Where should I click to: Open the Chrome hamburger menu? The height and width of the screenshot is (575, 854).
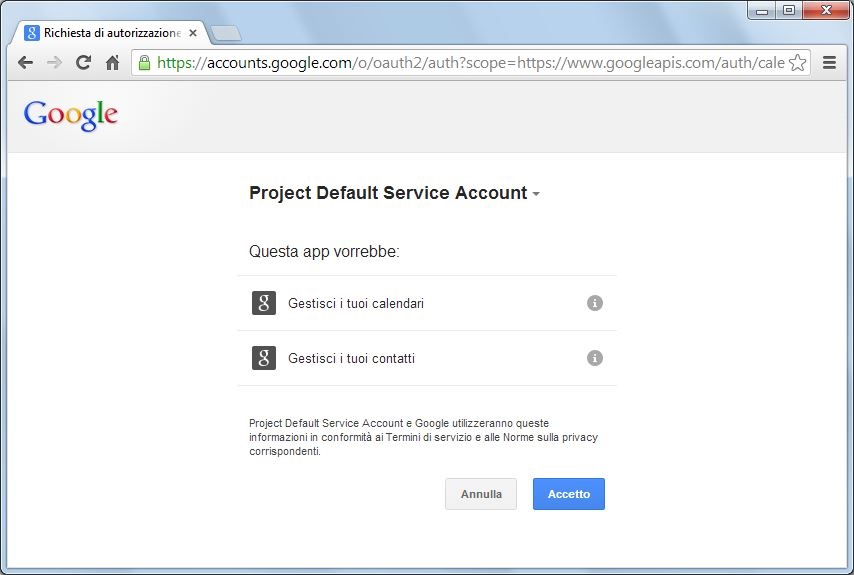click(x=829, y=63)
